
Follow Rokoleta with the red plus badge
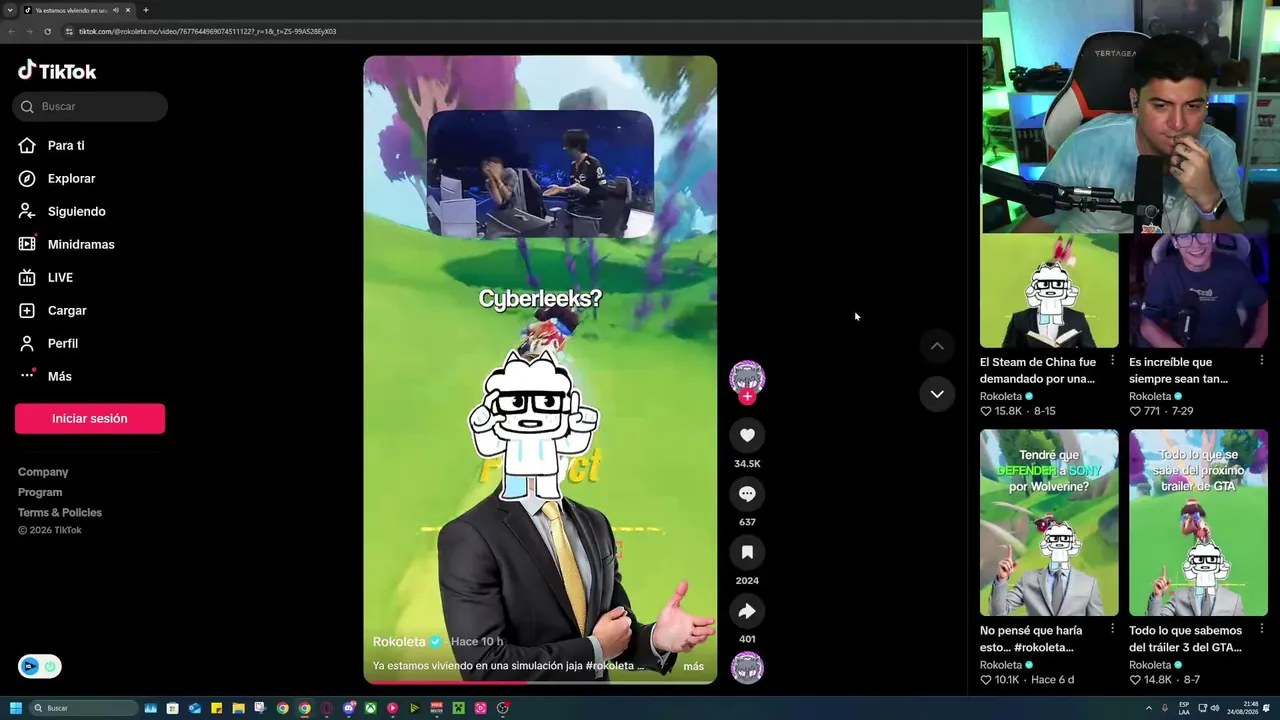click(x=747, y=397)
